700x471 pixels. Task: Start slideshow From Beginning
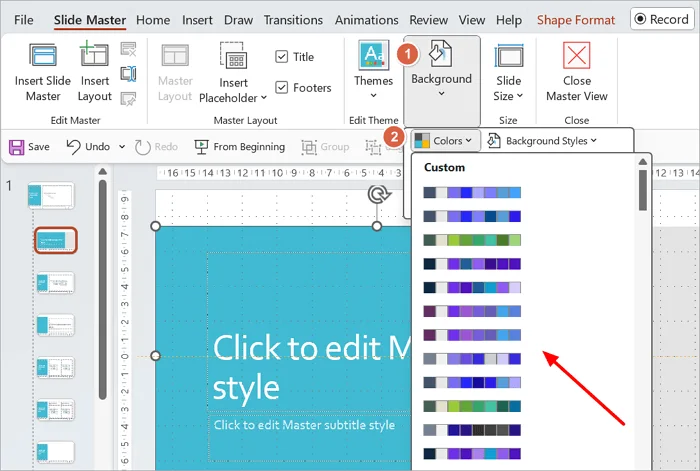[239, 147]
